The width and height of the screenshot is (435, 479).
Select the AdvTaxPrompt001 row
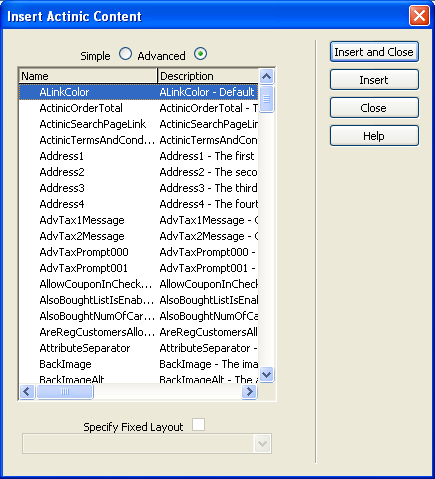click(x=139, y=268)
